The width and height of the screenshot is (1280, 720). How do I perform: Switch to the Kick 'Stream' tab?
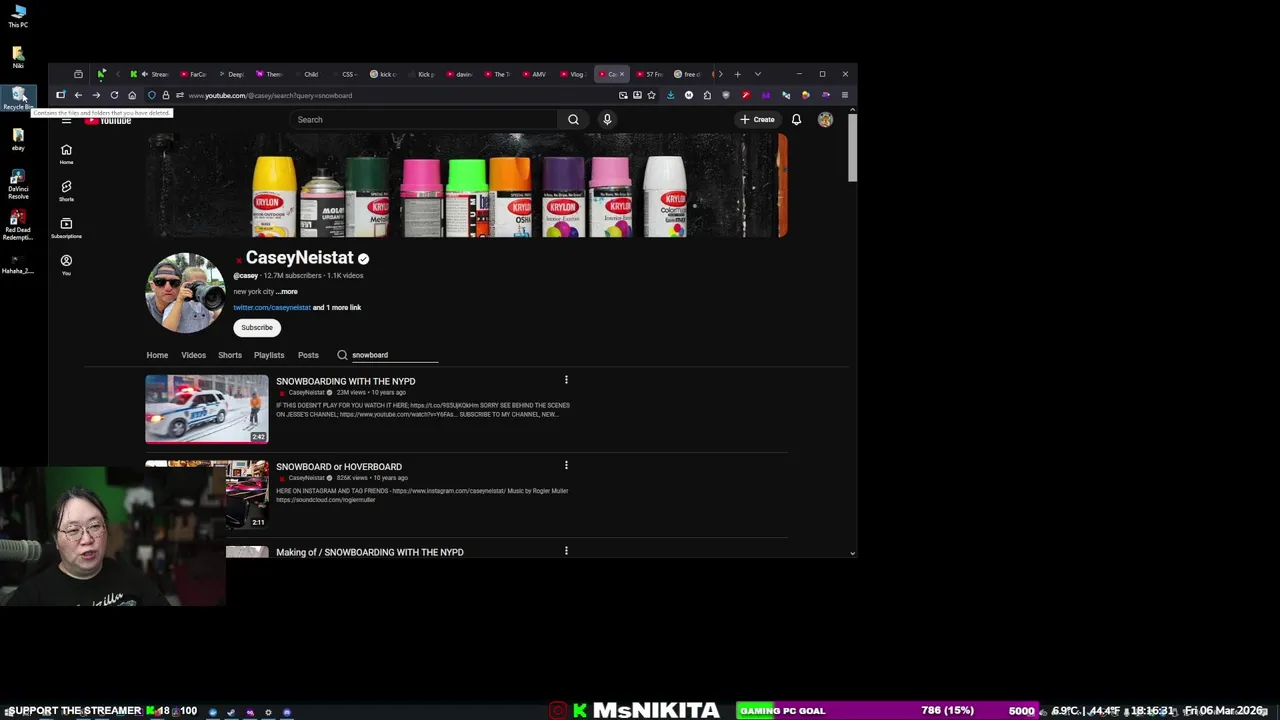(x=155, y=74)
